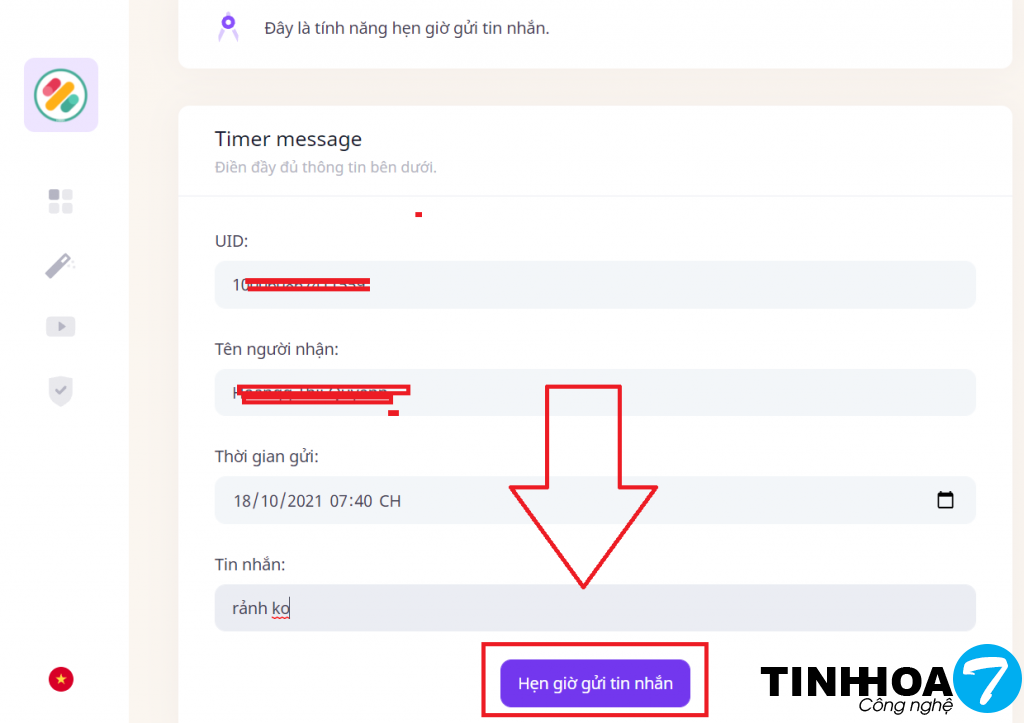Screen dimensions: 1024x723
Task: Click the Vietnam flag language icon
Action: click(61, 679)
